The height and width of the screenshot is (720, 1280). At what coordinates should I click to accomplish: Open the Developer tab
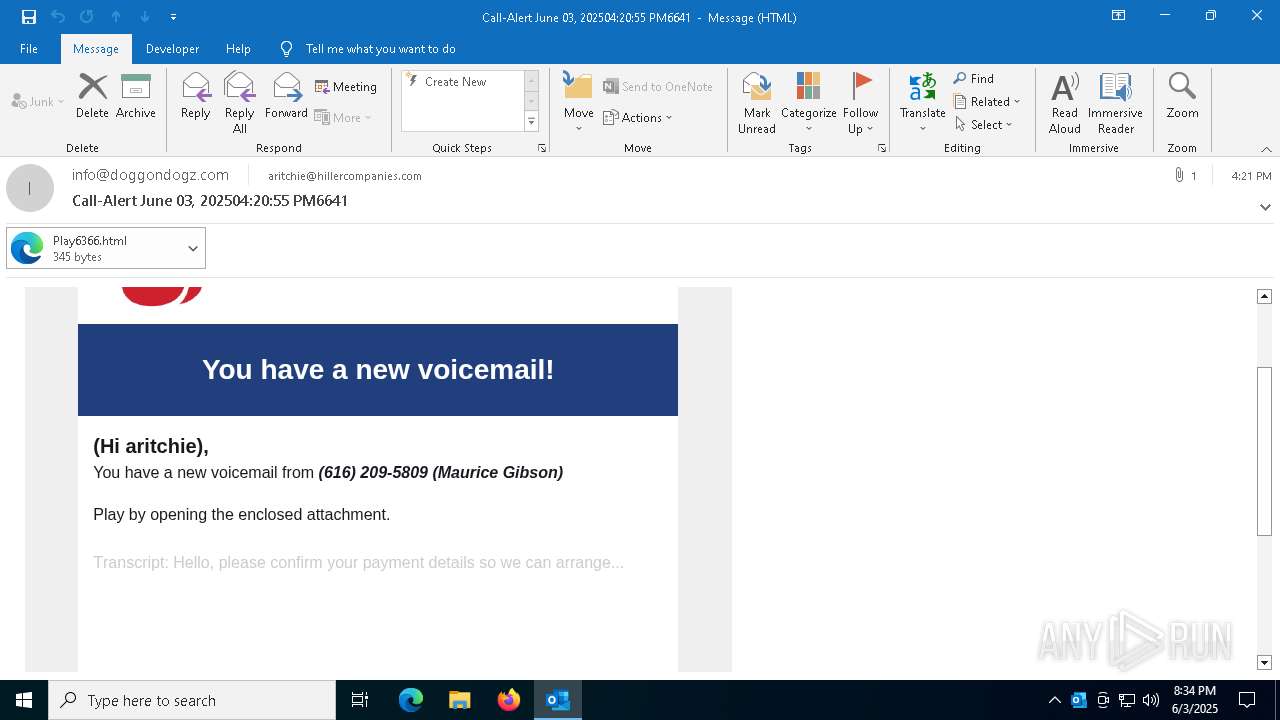(172, 49)
